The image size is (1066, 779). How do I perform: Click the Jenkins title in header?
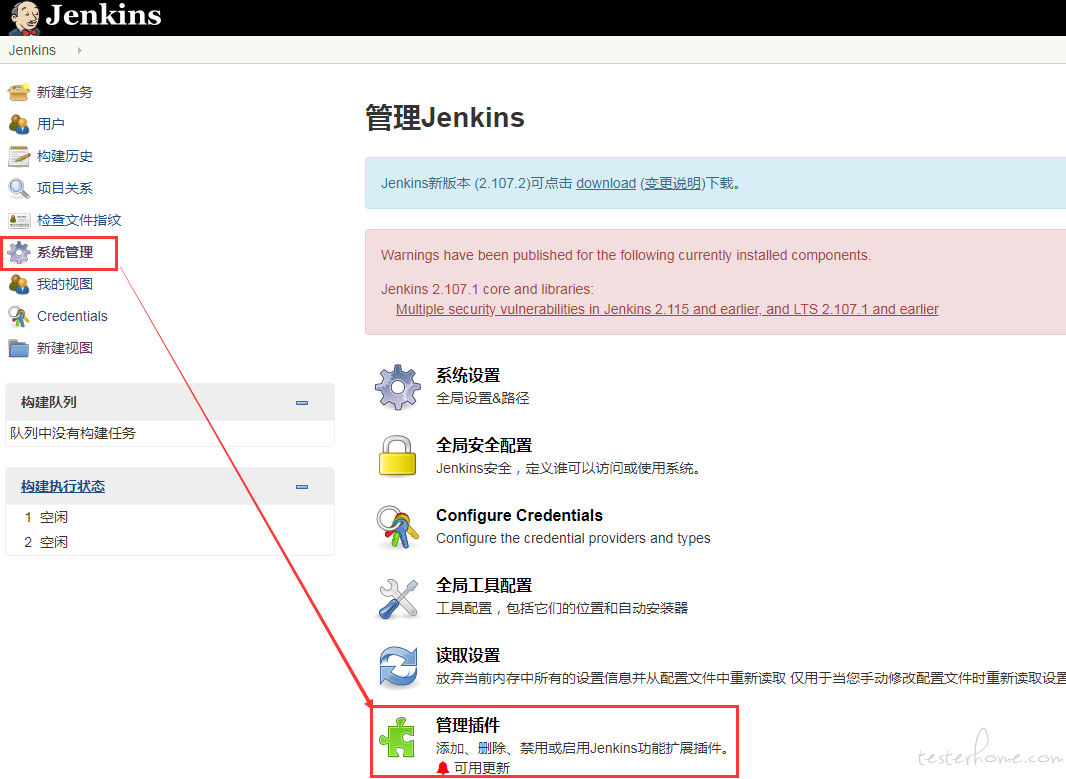[x=103, y=15]
